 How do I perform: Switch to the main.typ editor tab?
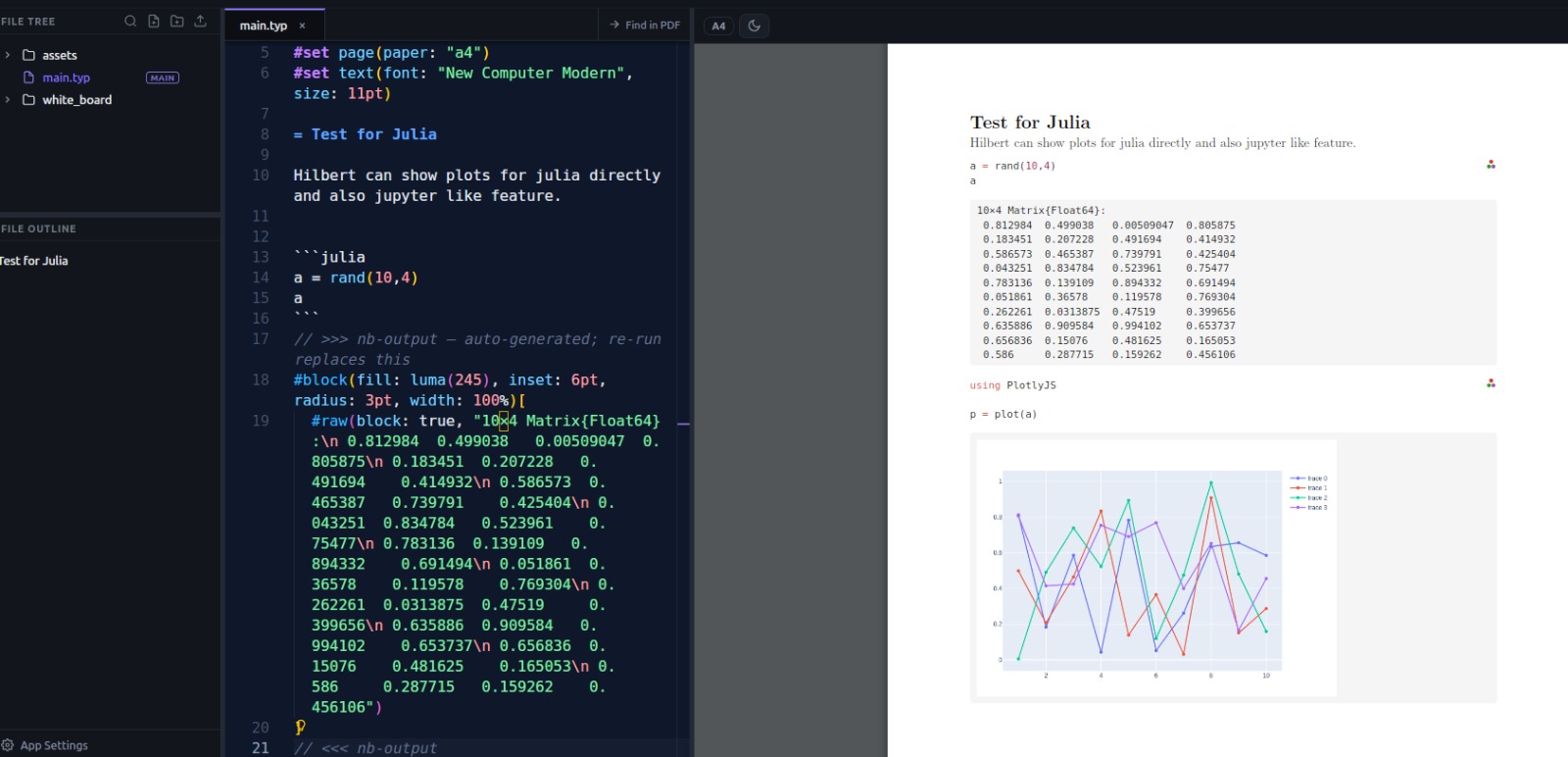264,25
